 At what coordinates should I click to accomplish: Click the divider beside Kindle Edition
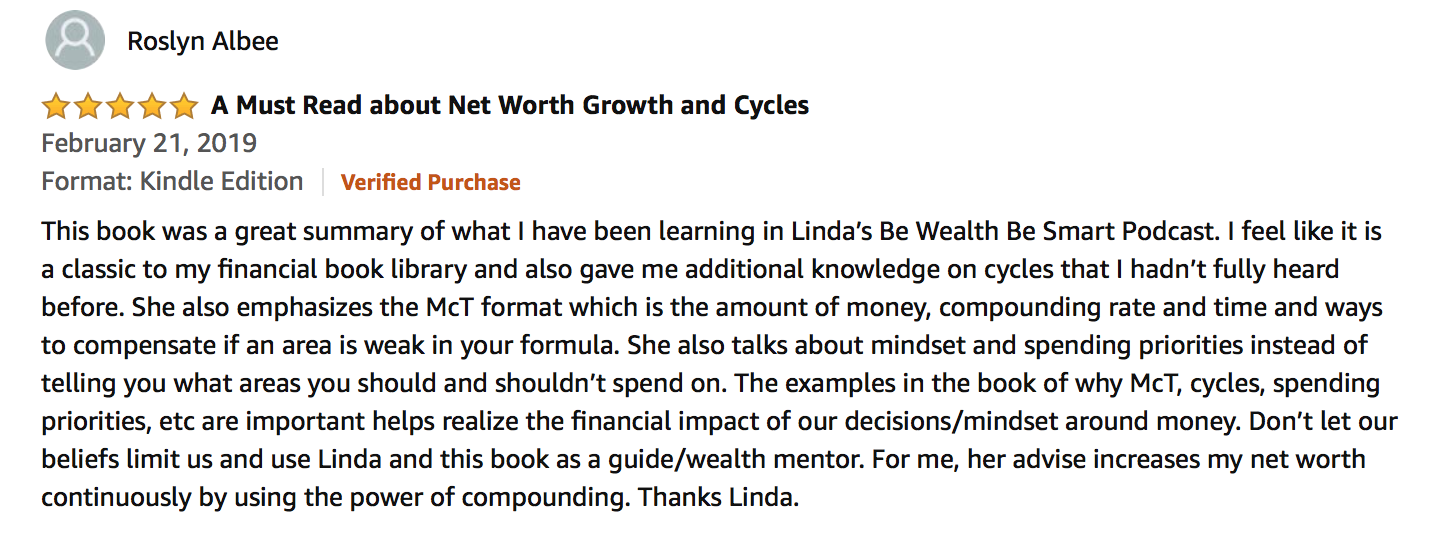click(323, 182)
